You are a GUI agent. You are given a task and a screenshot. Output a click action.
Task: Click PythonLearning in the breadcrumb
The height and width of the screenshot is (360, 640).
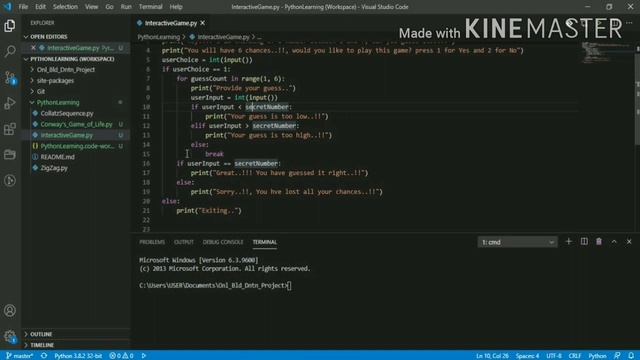[158, 37]
